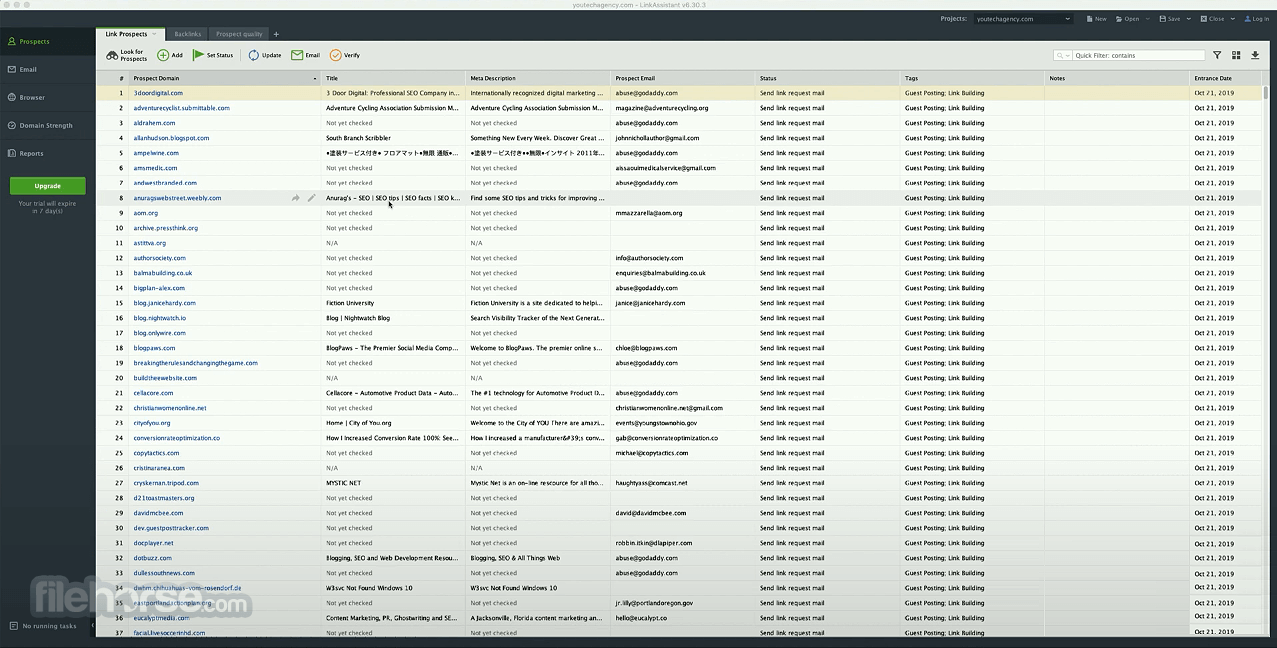Select the title Blog | Nightwatch Blog
1277x648 pixels.
point(358,318)
